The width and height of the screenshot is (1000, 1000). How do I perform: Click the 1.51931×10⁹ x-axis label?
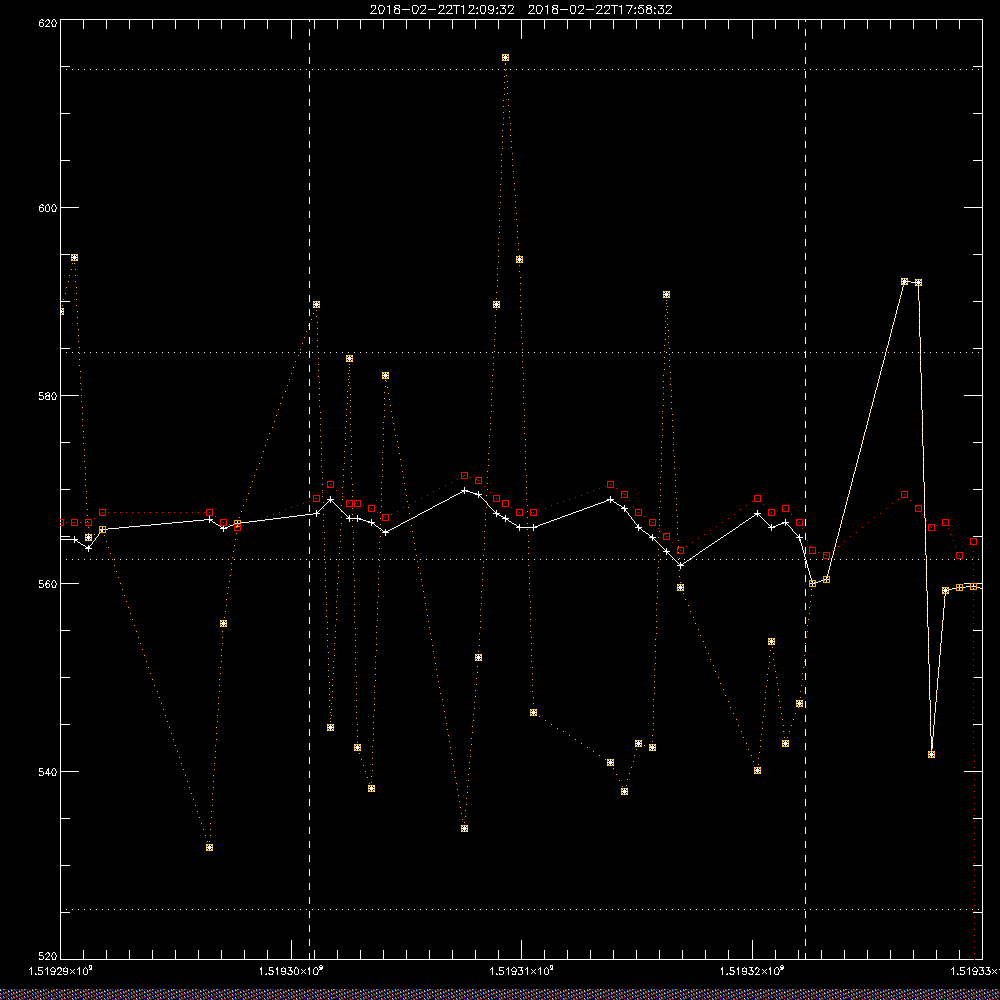click(x=522, y=971)
